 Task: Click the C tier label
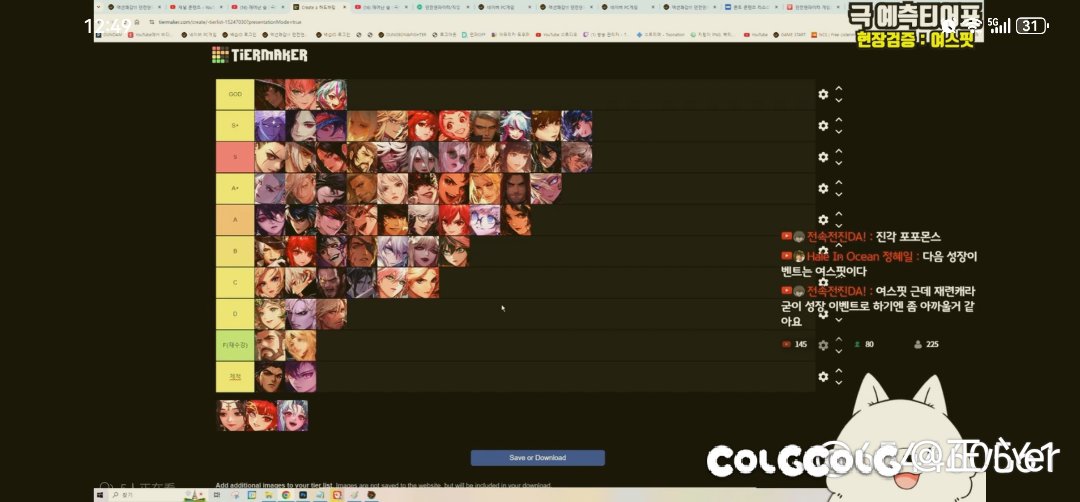coord(235,282)
